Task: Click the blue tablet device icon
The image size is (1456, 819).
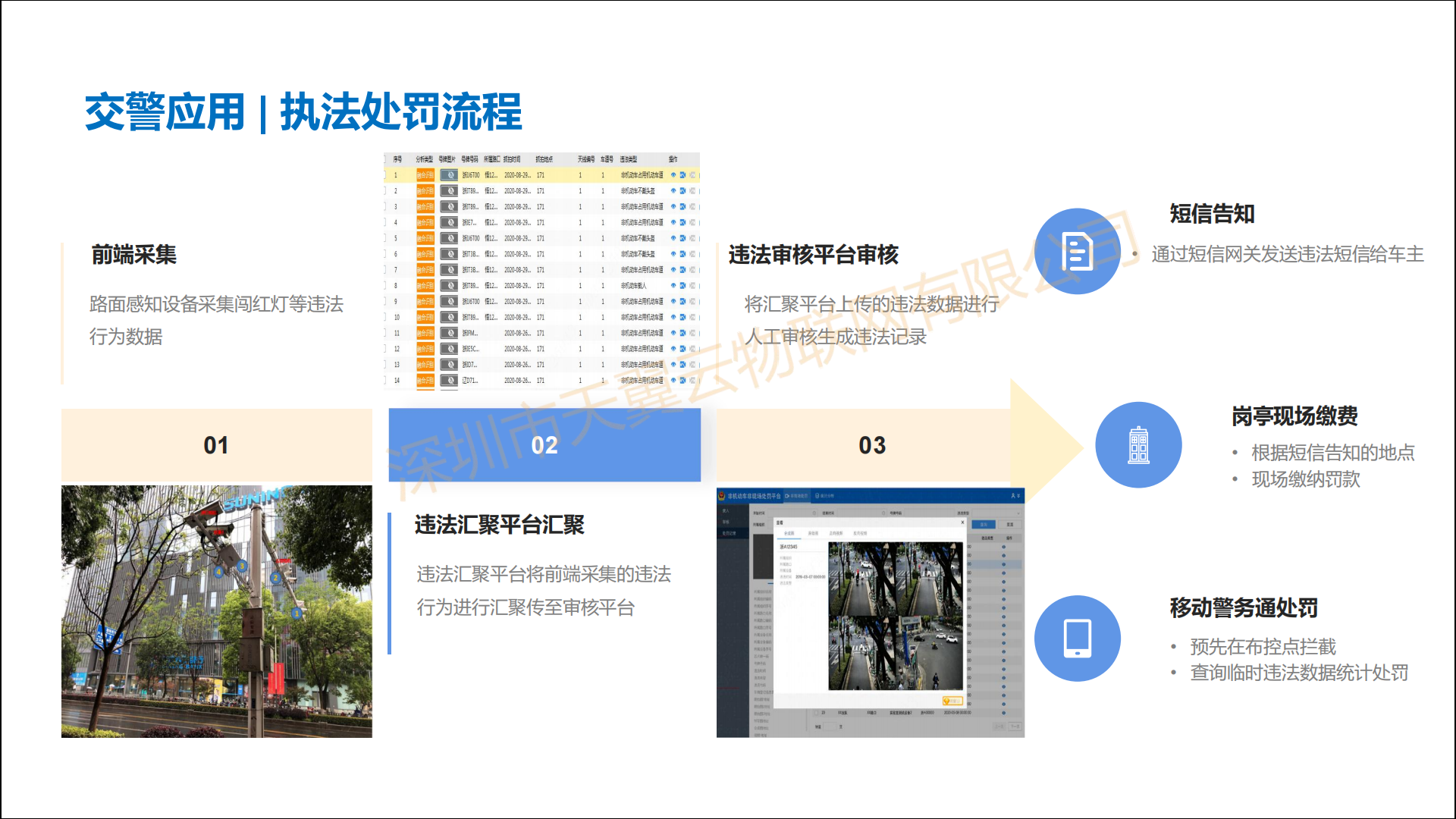Action: click(x=1077, y=638)
